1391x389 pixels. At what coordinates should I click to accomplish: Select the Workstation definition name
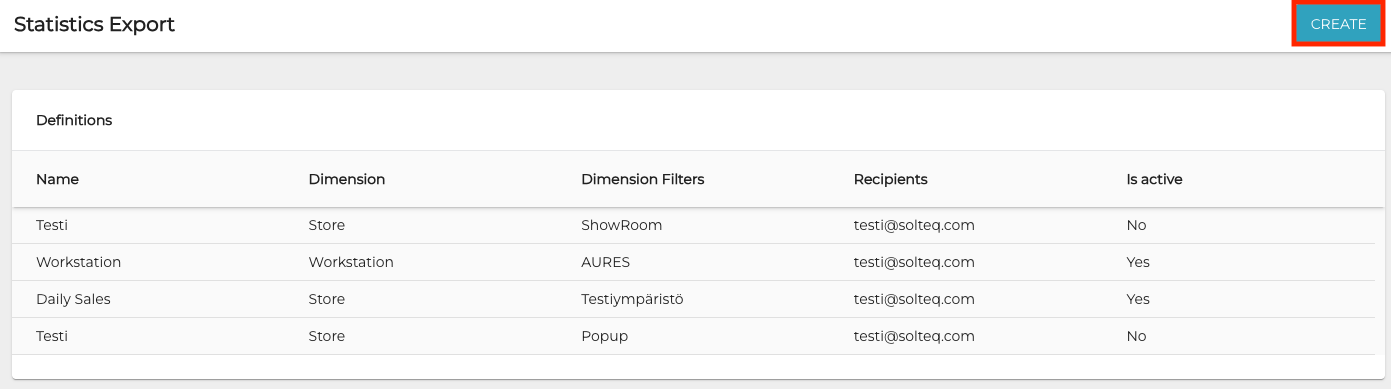pos(78,262)
